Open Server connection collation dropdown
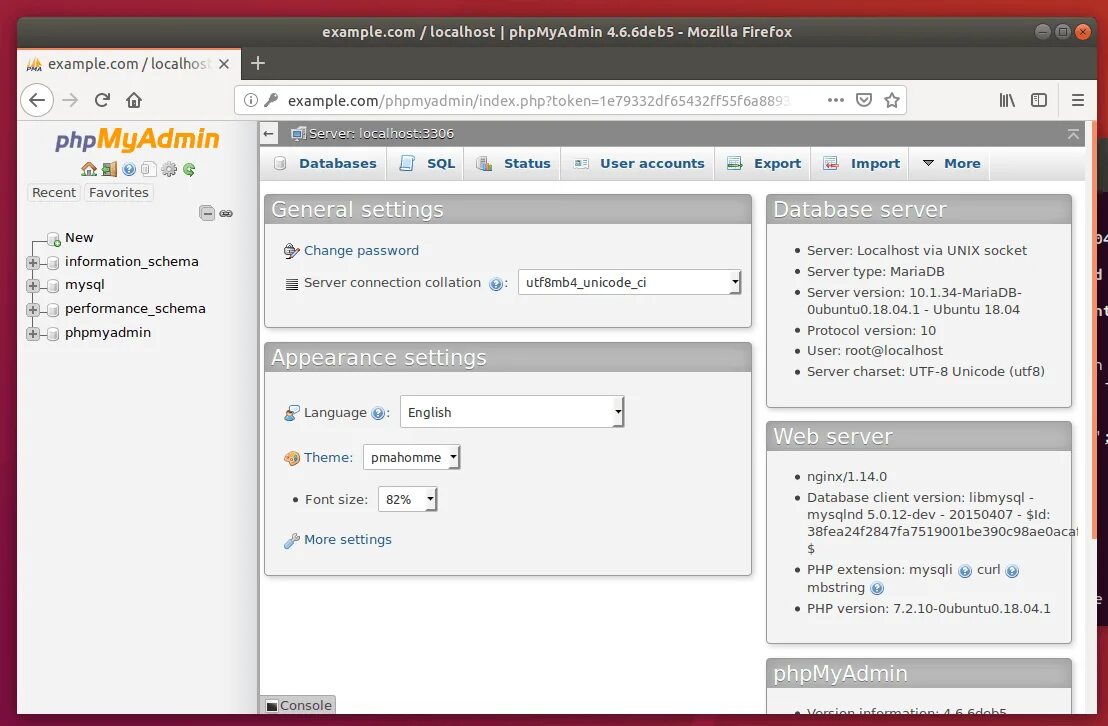Viewport: 1108px width, 726px height. coord(629,282)
